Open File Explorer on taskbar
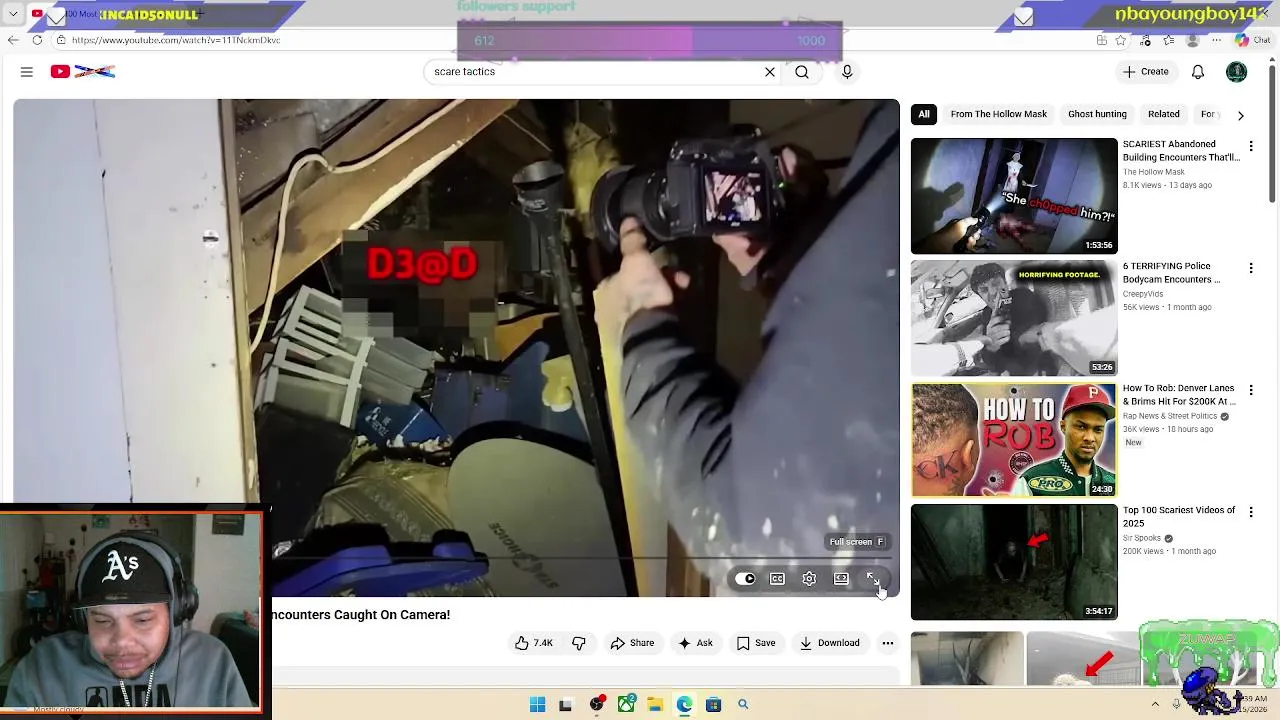1280x720 pixels. pos(655,705)
